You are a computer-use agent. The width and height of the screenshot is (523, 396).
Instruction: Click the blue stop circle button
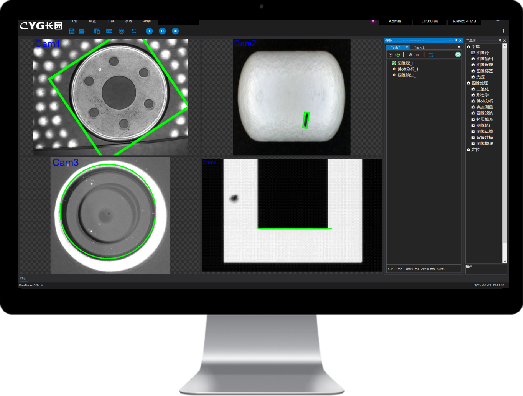coord(175,31)
